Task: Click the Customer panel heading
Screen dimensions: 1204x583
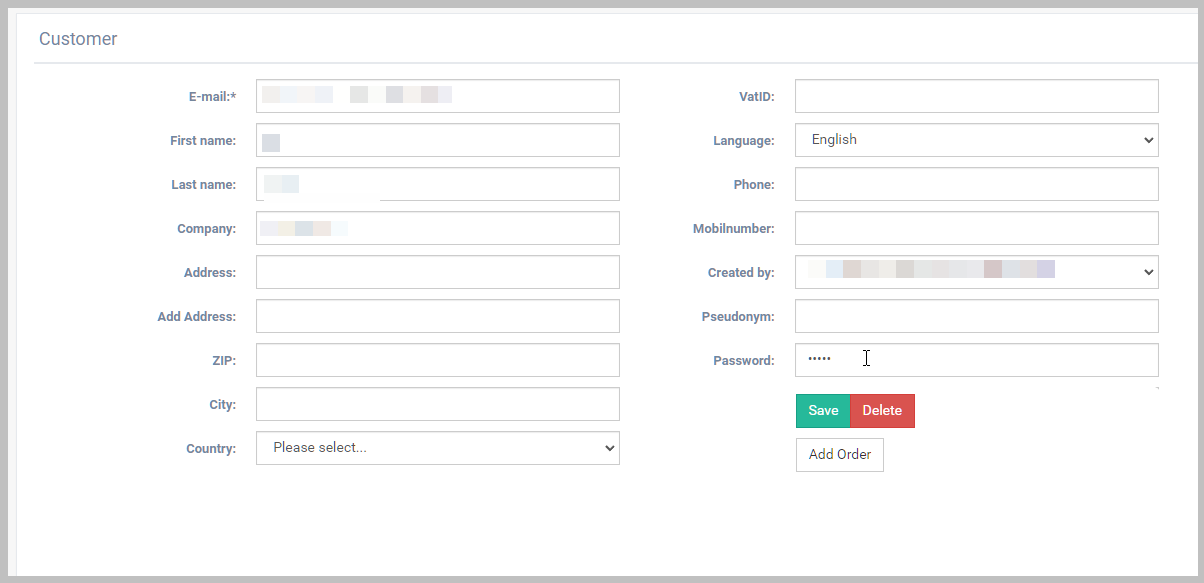Action: 78,39
